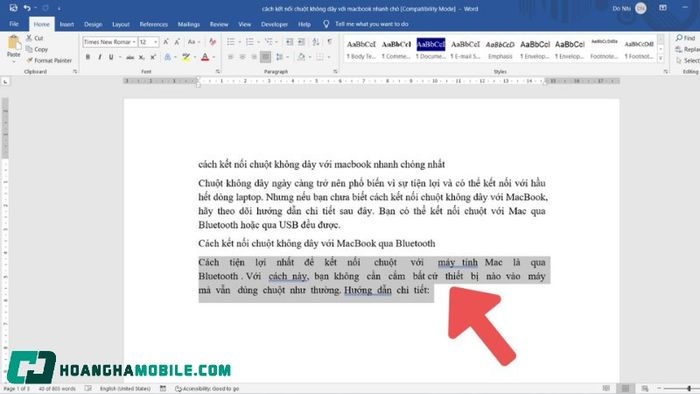Open multilevel list dropdown

pyautogui.click(x=277, y=42)
